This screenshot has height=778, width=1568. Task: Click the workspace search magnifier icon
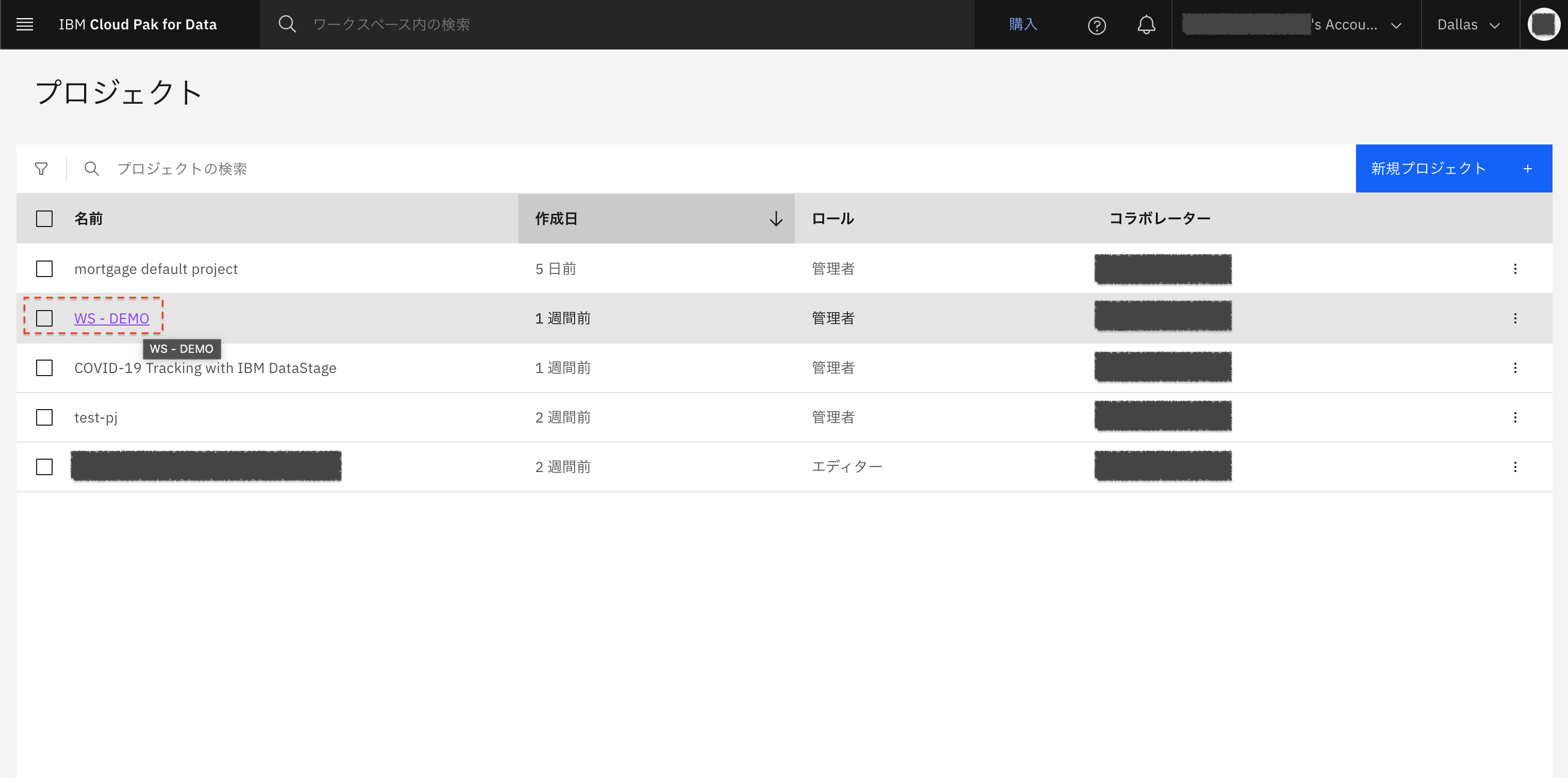click(x=287, y=24)
